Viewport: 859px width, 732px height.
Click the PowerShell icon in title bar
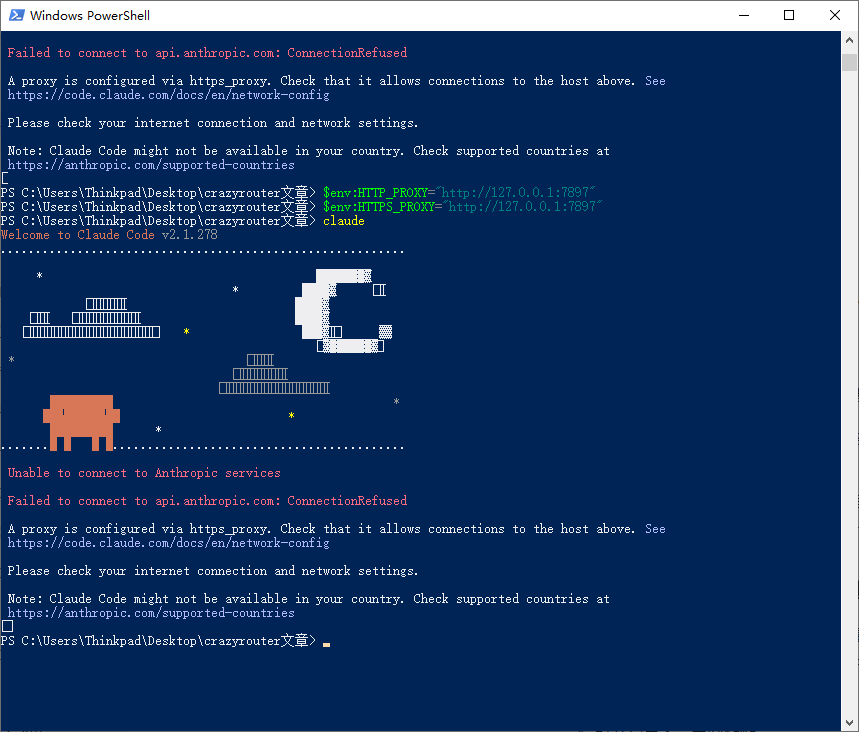tap(16, 15)
